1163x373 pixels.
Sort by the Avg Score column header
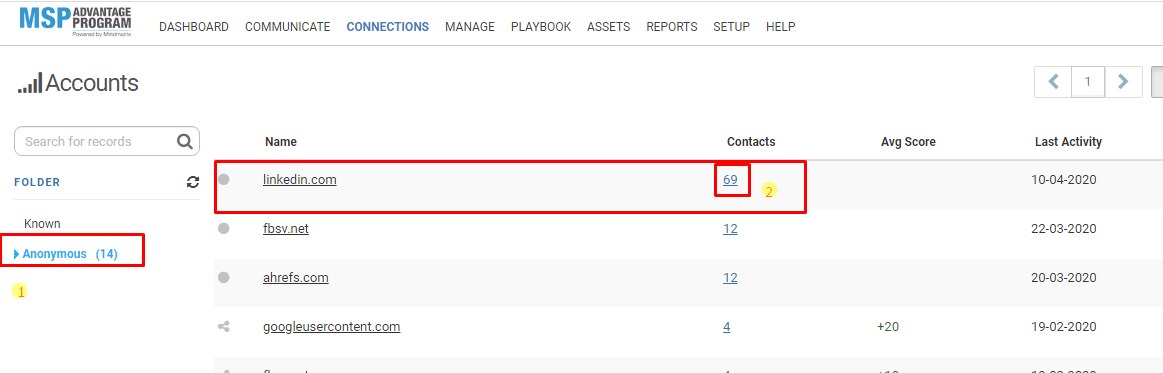point(909,142)
